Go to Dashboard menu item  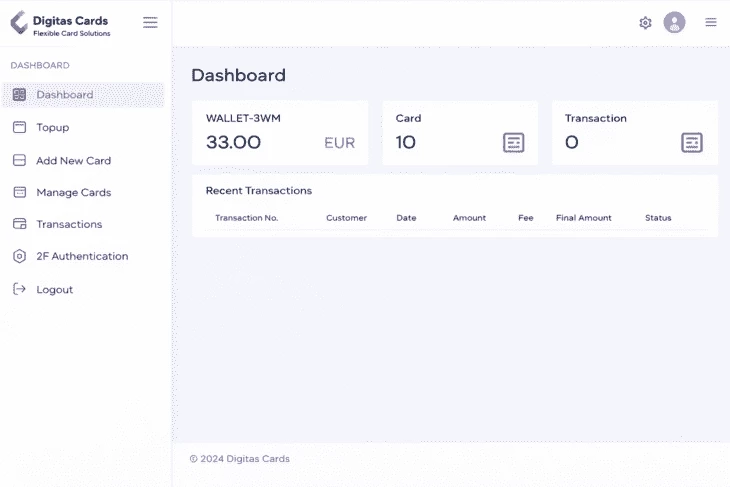pyautogui.click(x=83, y=95)
